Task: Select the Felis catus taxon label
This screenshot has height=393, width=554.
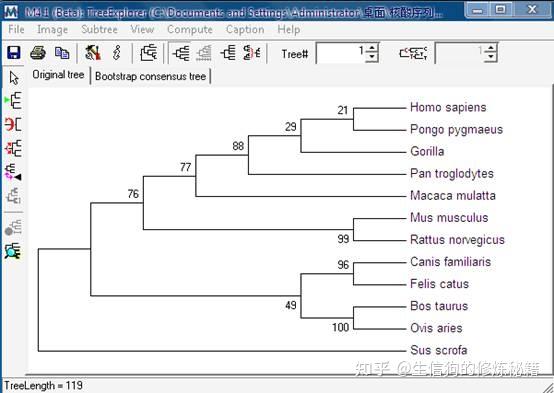Action: (439, 284)
